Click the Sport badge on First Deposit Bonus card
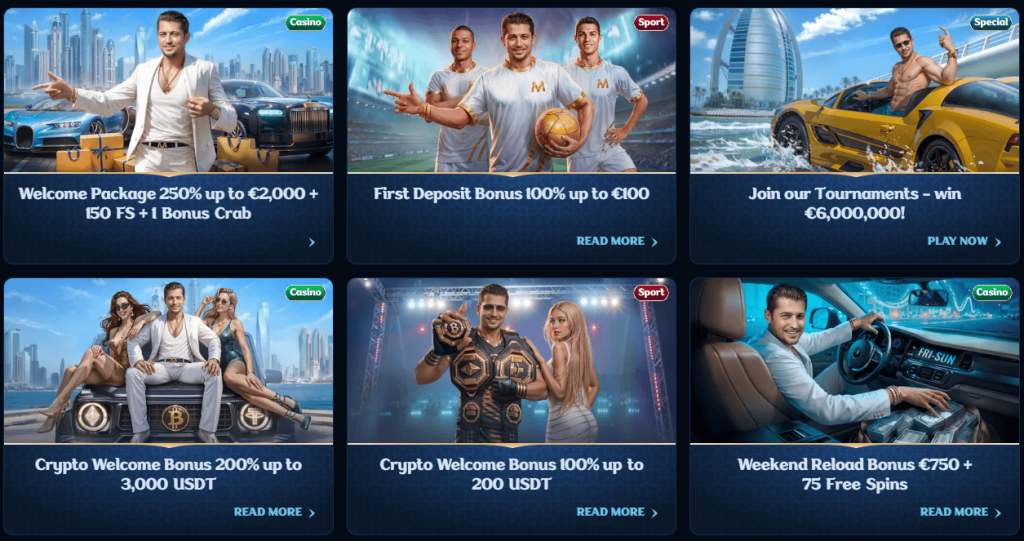Screen dimensions: 1024x541 point(651,23)
